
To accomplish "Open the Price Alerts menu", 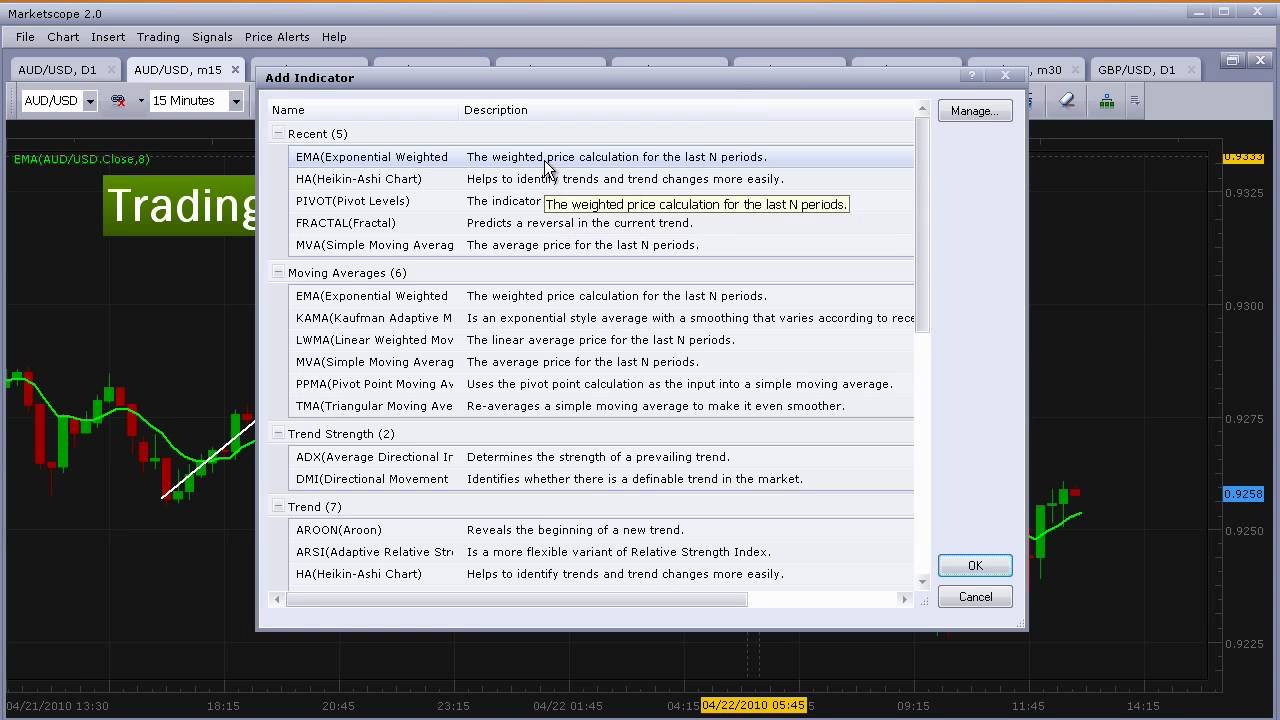I will (277, 37).
